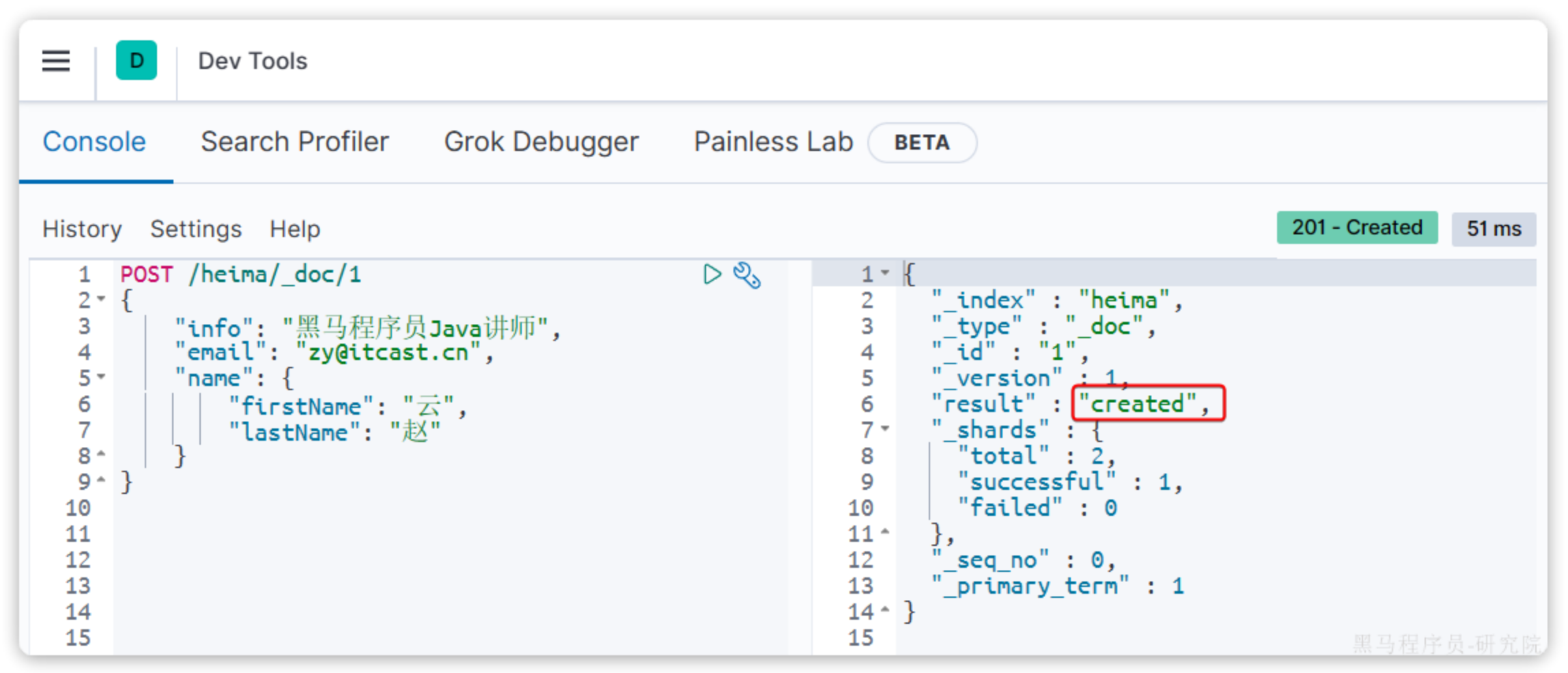Collapse response root at line 1 arrow
Image resolution: width=1568 pixels, height=673 pixels.
[885, 273]
